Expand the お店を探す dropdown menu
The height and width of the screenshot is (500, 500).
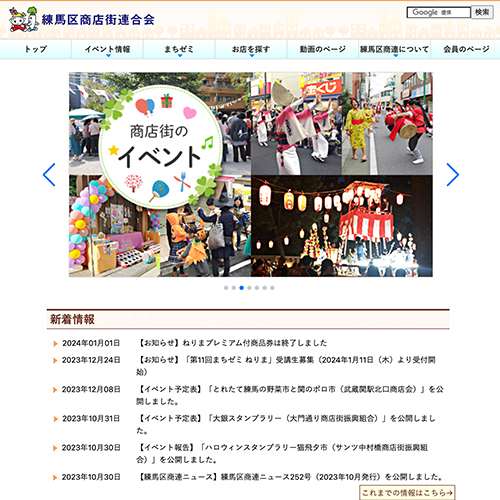pyautogui.click(x=251, y=49)
